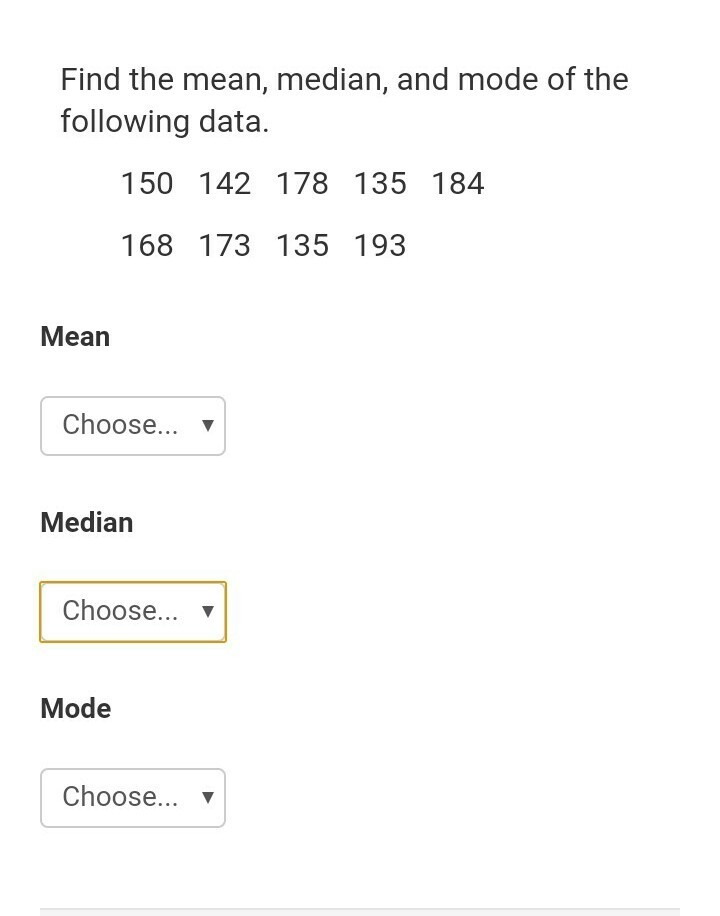Click 135 in the first data row
Screen dimensions: 720x916
tap(380, 184)
